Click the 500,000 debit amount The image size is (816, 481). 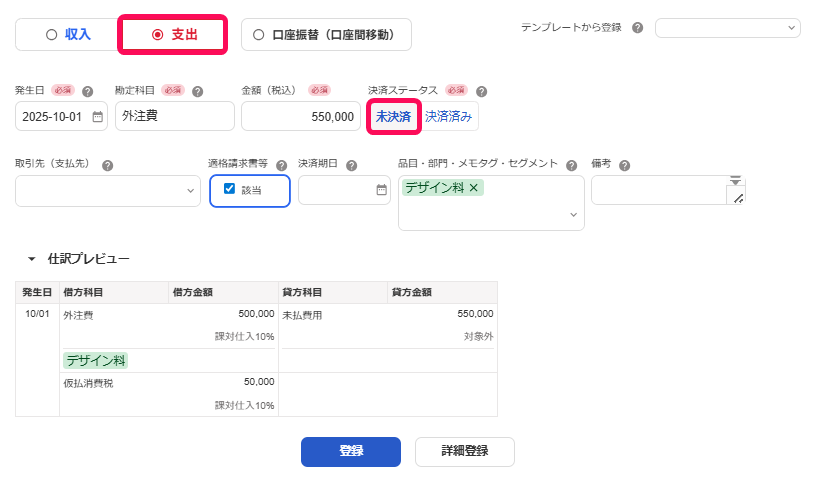(x=257, y=314)
